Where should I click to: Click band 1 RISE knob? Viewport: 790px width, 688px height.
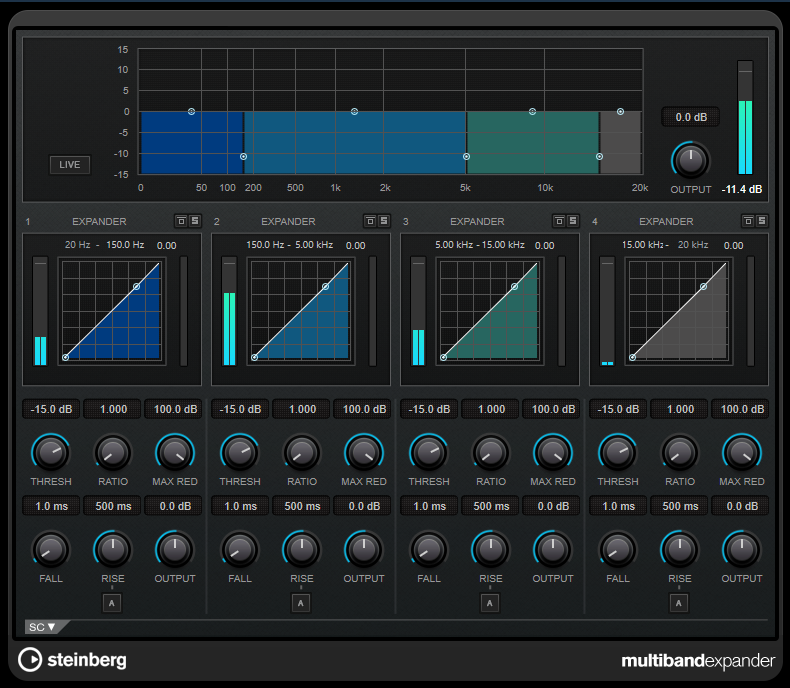[113, 549]
